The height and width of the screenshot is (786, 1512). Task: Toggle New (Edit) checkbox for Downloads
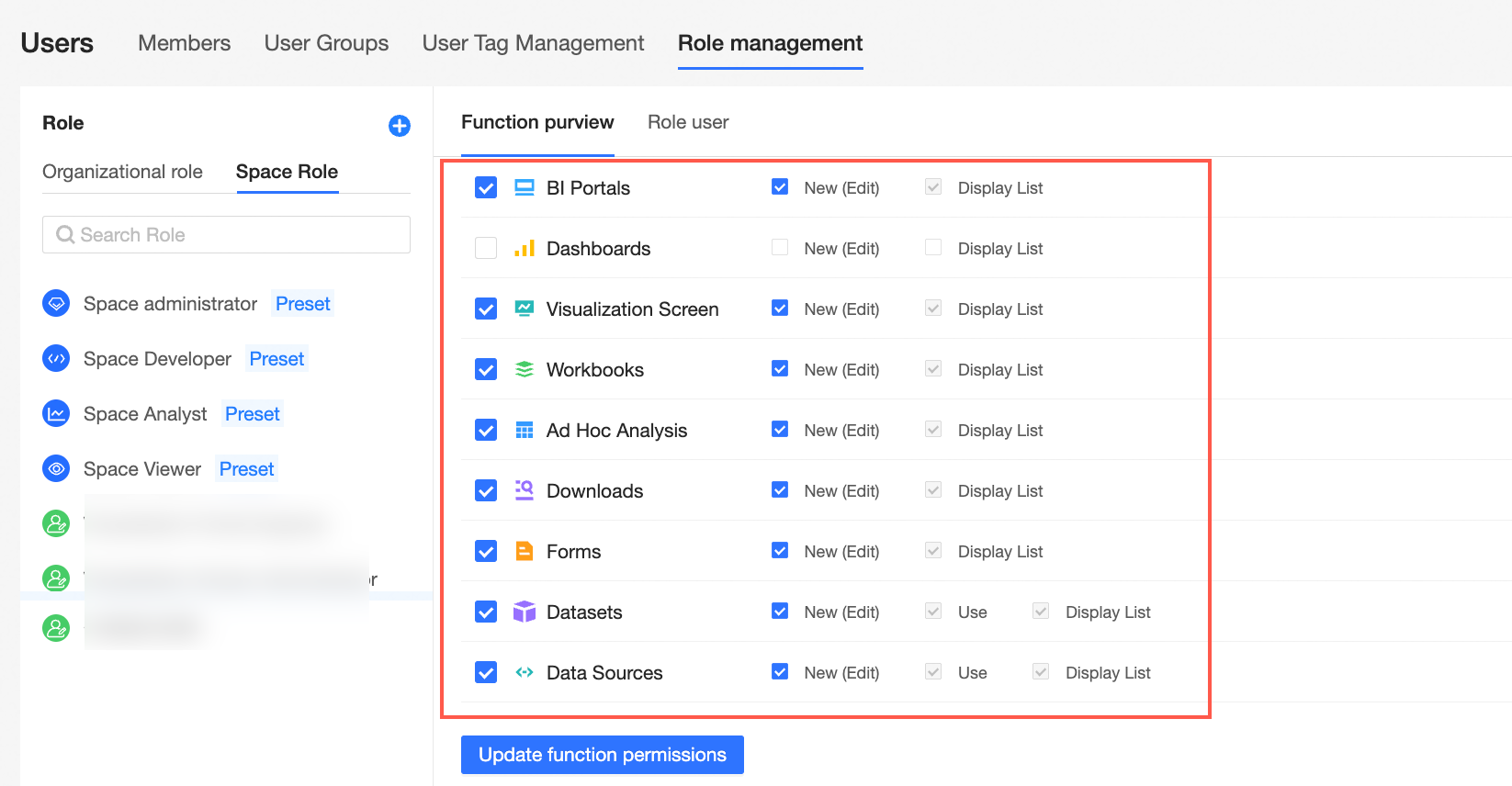(x=780, y=490)
